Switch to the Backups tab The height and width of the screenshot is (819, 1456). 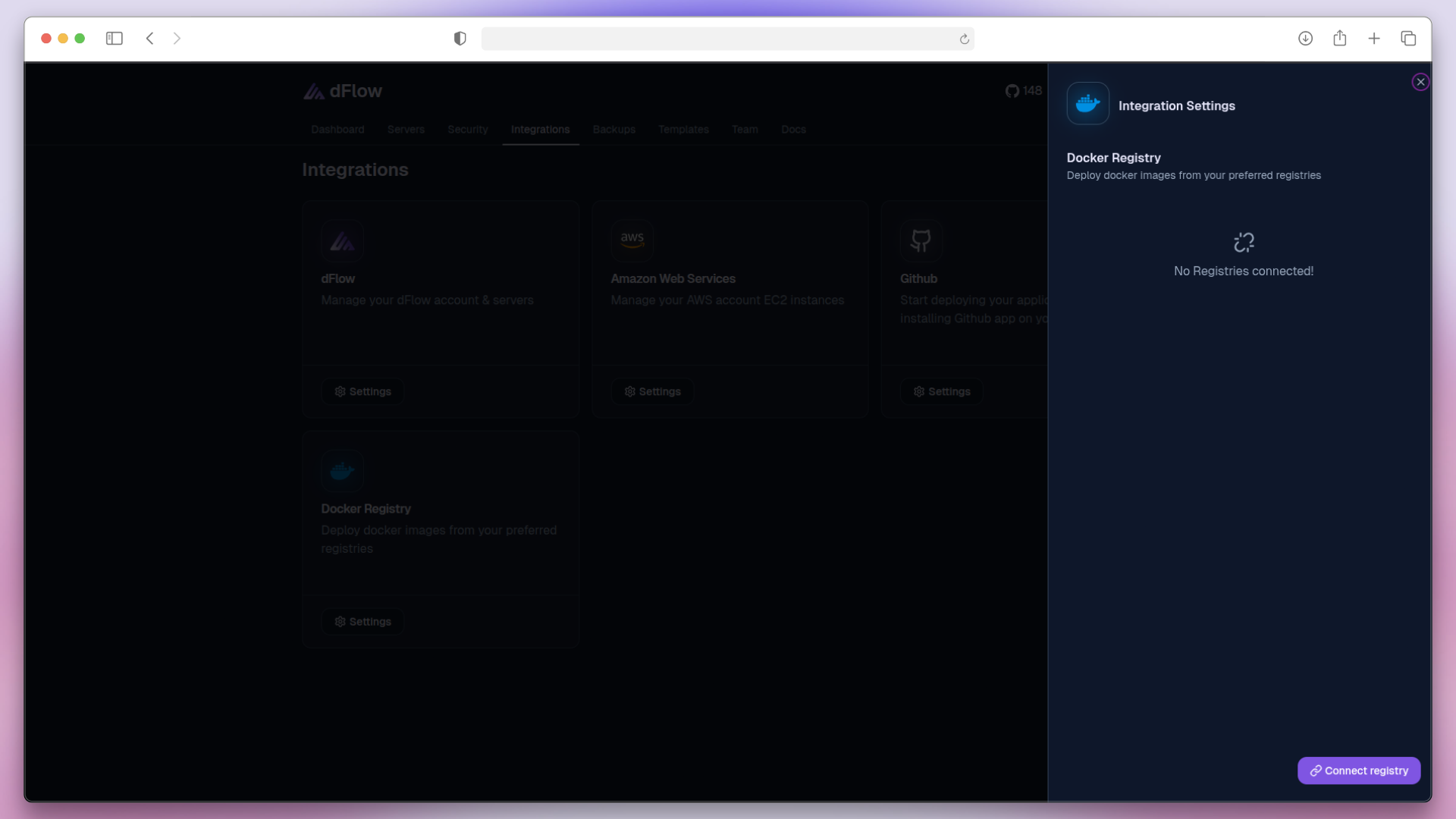pos(613,130)
